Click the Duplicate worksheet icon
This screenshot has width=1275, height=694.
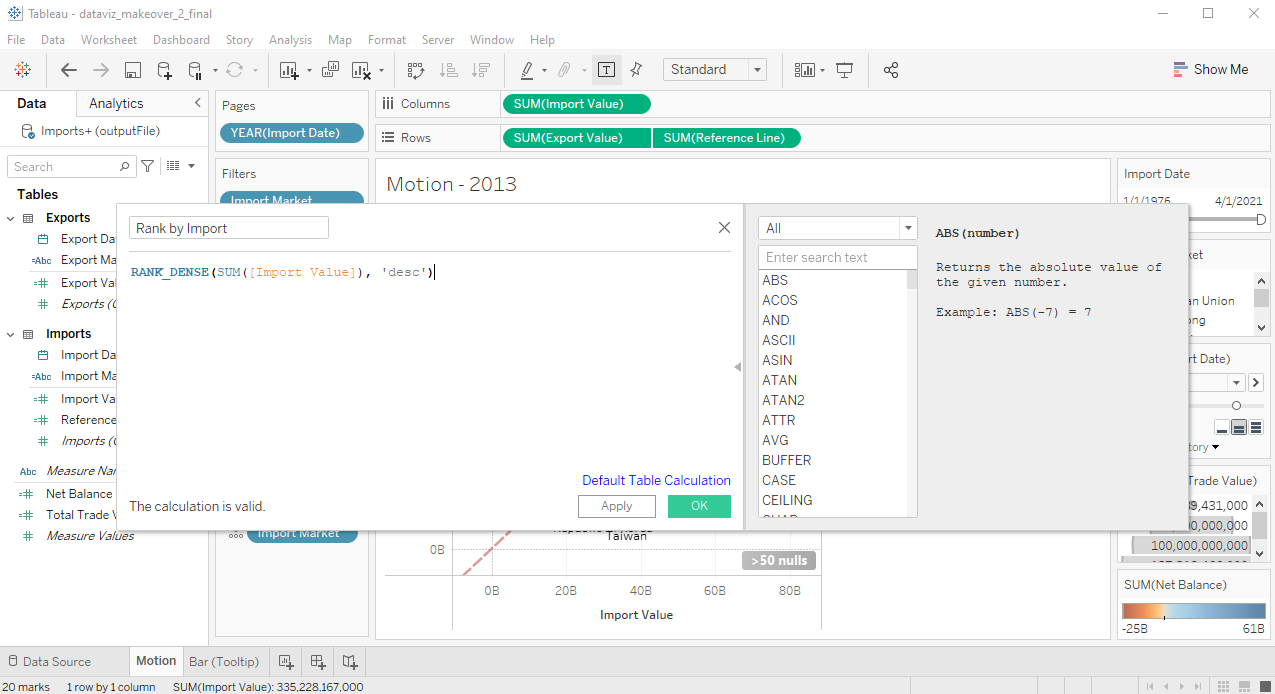[x=331, y=70]
